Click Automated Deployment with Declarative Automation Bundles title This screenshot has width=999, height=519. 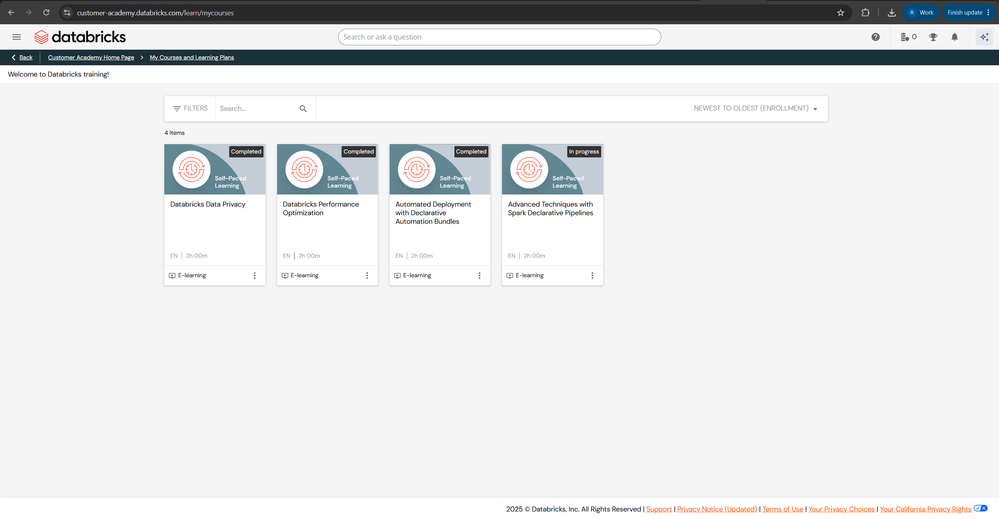click(433, 213)
